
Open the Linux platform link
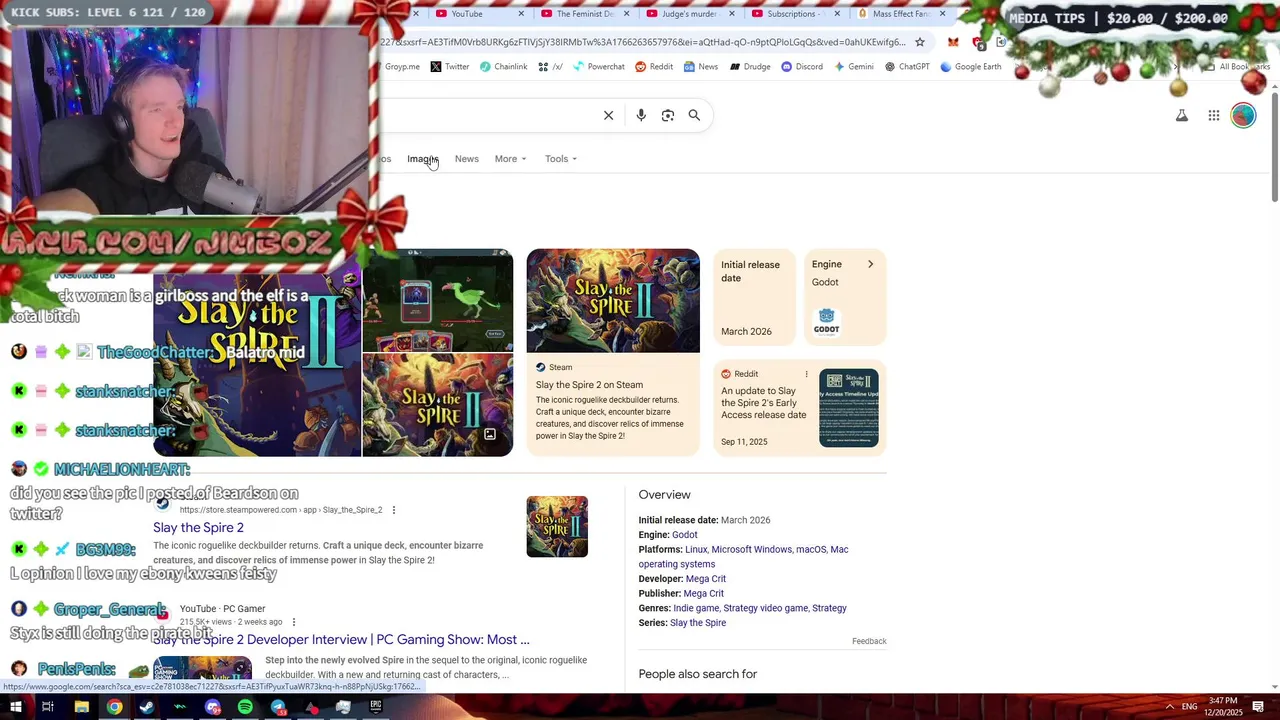pos(696,550)
